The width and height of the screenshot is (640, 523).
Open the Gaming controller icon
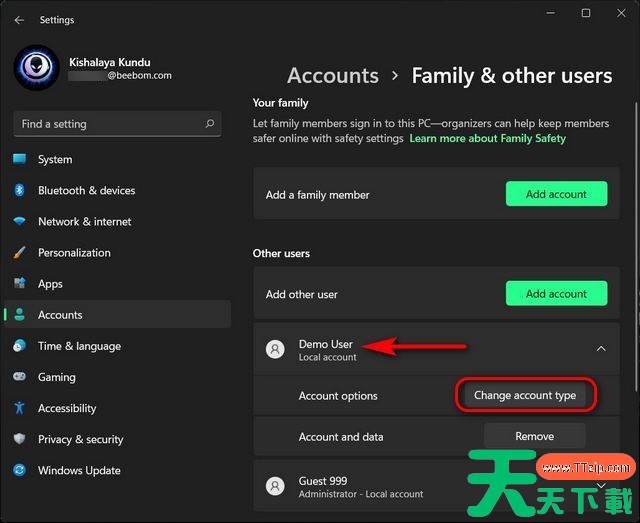[x=19, y=377]
